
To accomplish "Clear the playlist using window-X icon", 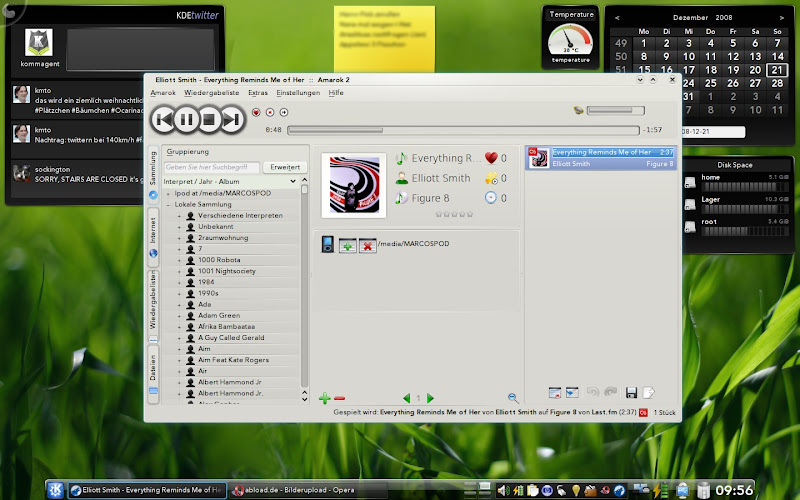I will pos(555,392).
